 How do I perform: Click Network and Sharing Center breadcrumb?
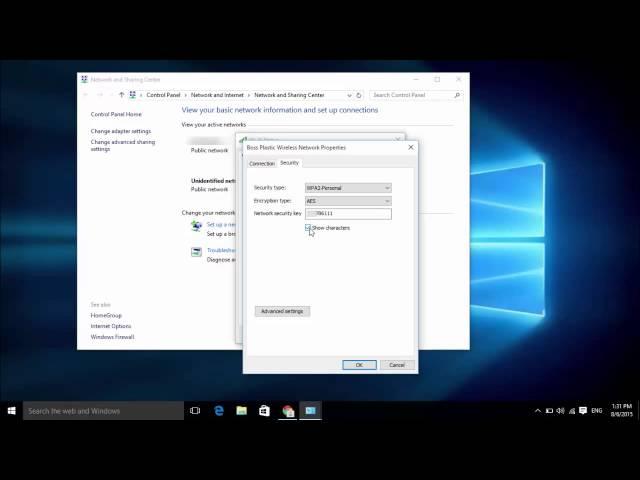[289, 95]
